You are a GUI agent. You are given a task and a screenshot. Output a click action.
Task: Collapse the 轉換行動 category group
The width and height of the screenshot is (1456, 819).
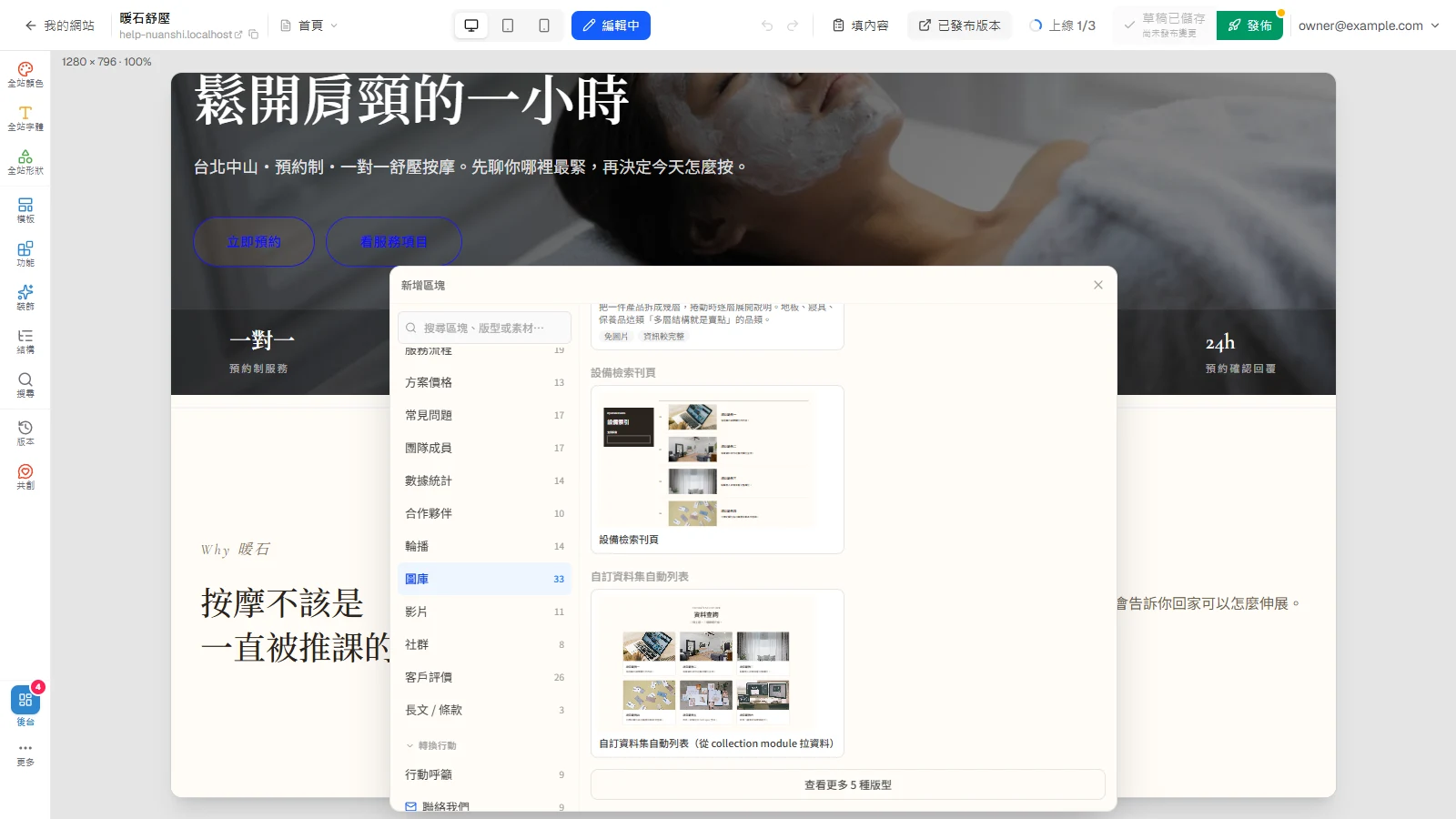pos(431,745)
